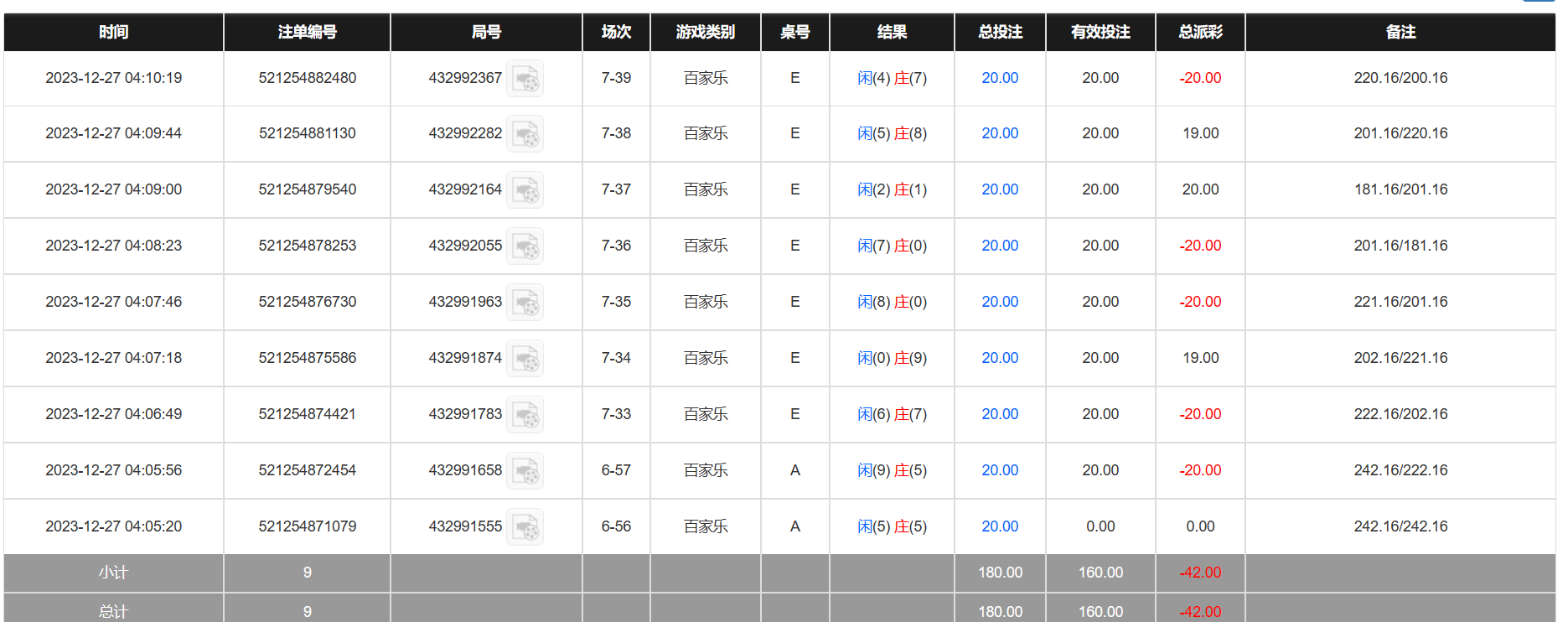Click the 局号 column header
Screen dimensions: 1568x622
487,32
